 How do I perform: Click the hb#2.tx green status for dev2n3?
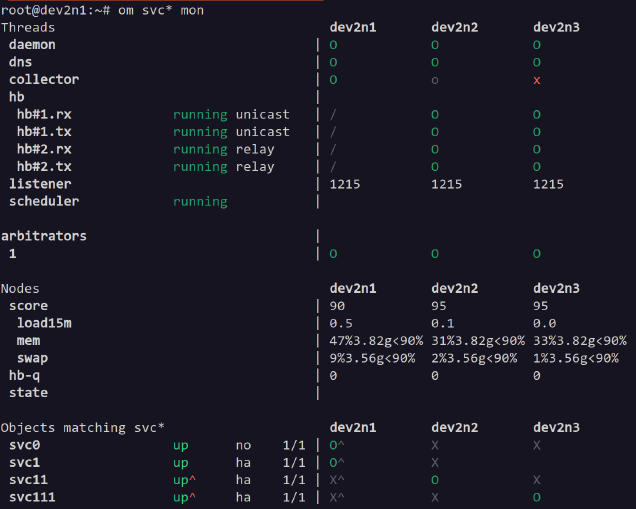537,167
